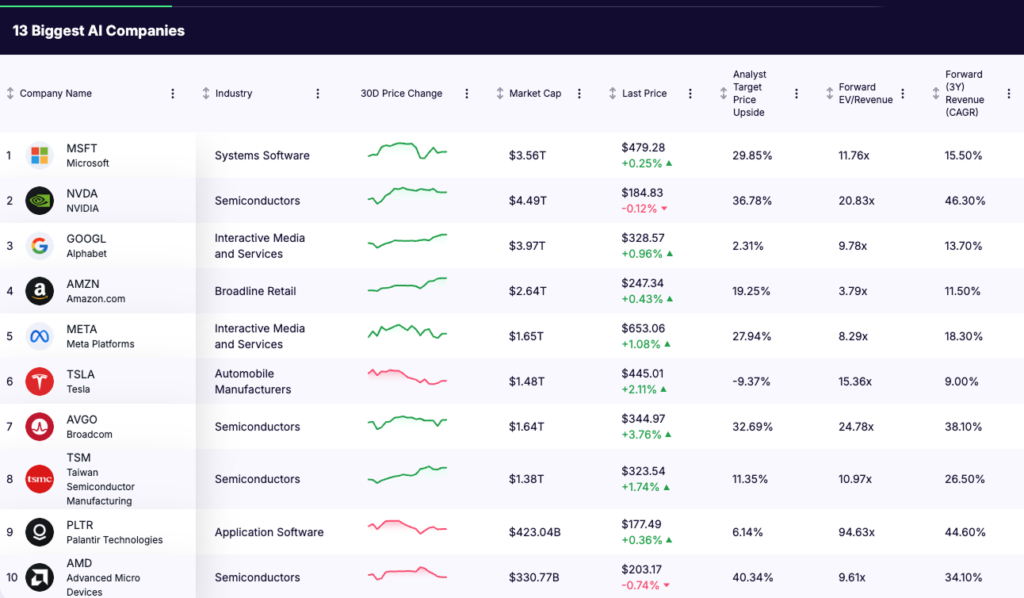Select the Microsoft logo icon
1024x598 pixels.
[x=38, y=155]
